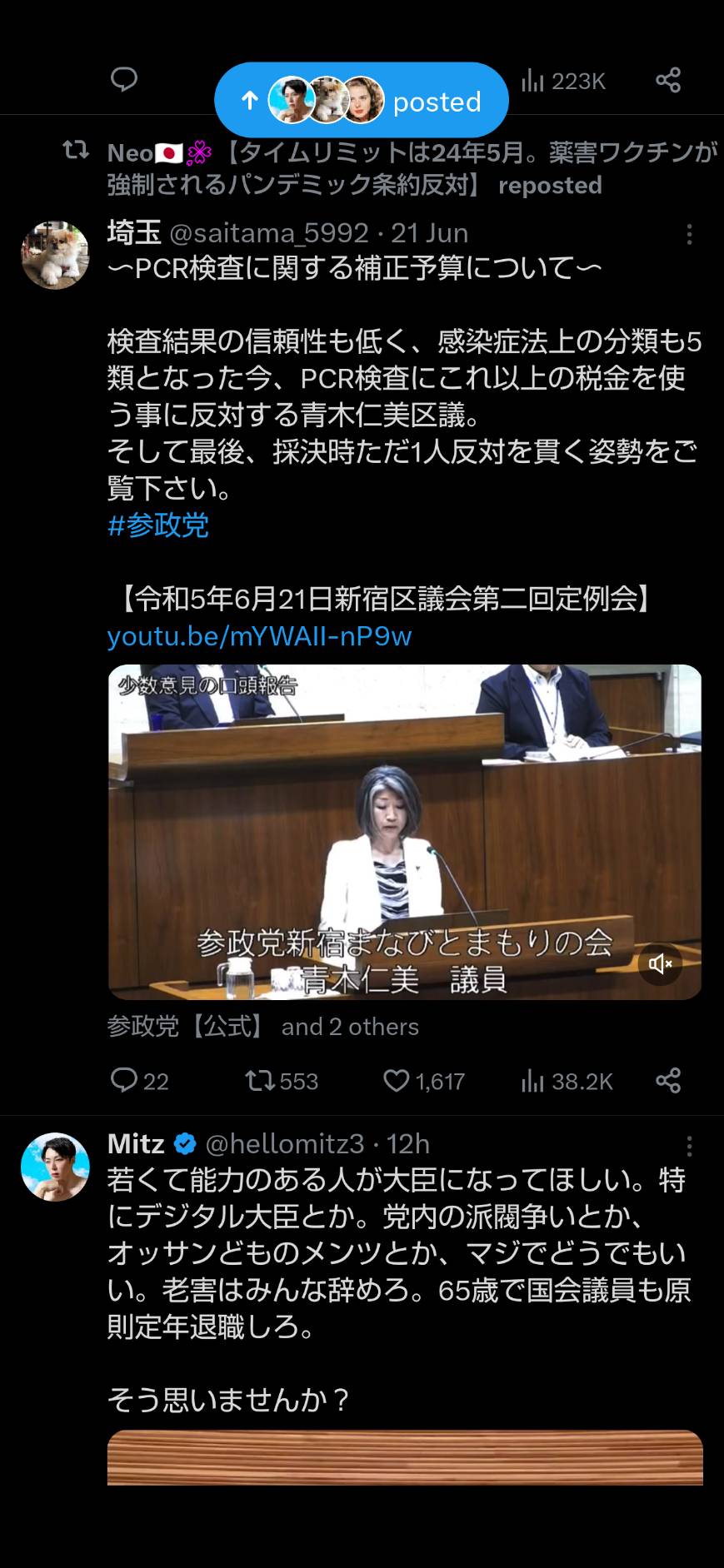Open the #参政党 hashtag

(x=158, y=525)
